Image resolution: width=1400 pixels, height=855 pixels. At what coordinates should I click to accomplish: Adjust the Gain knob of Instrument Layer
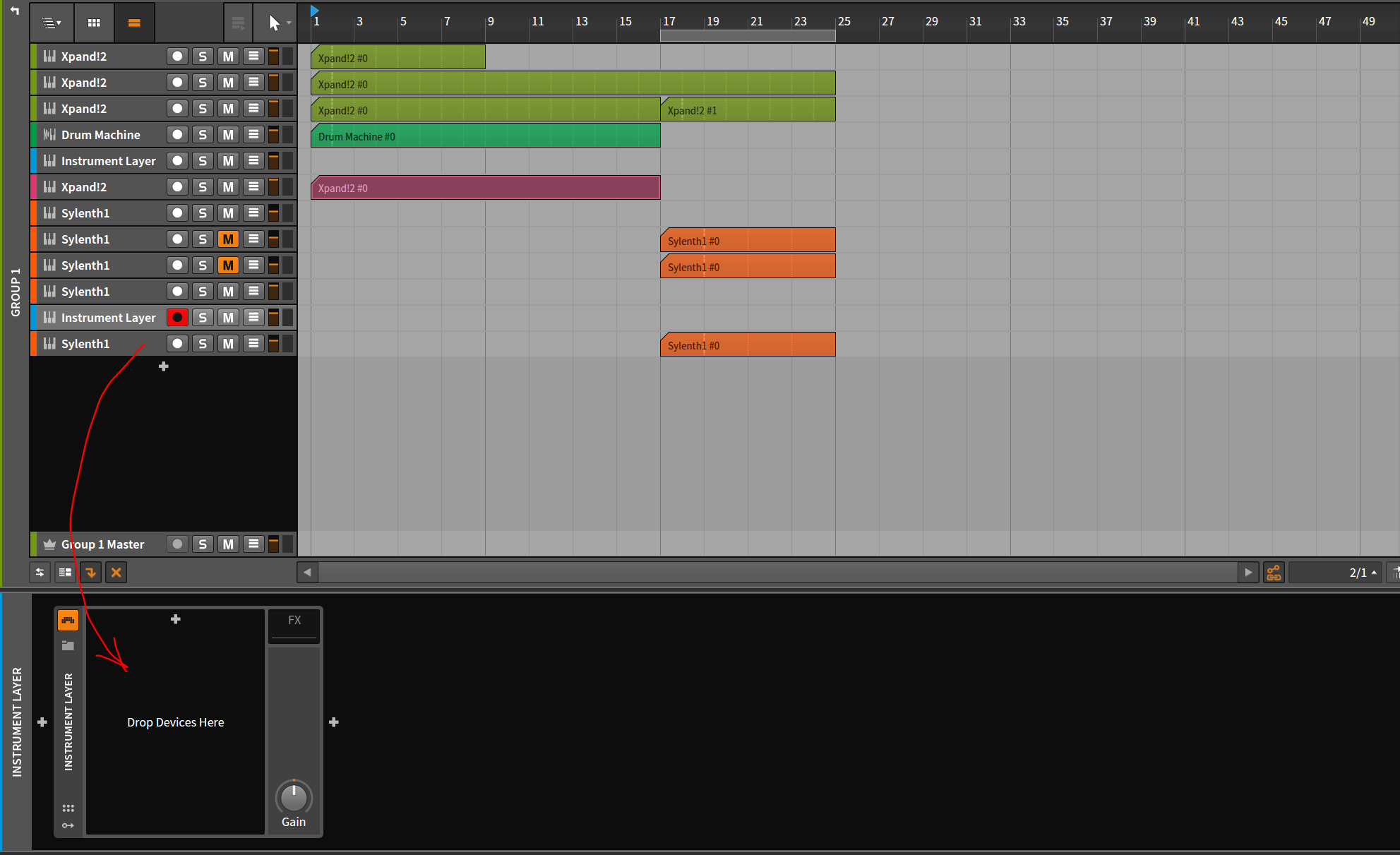pyautogui.click(x=294, y=798)
